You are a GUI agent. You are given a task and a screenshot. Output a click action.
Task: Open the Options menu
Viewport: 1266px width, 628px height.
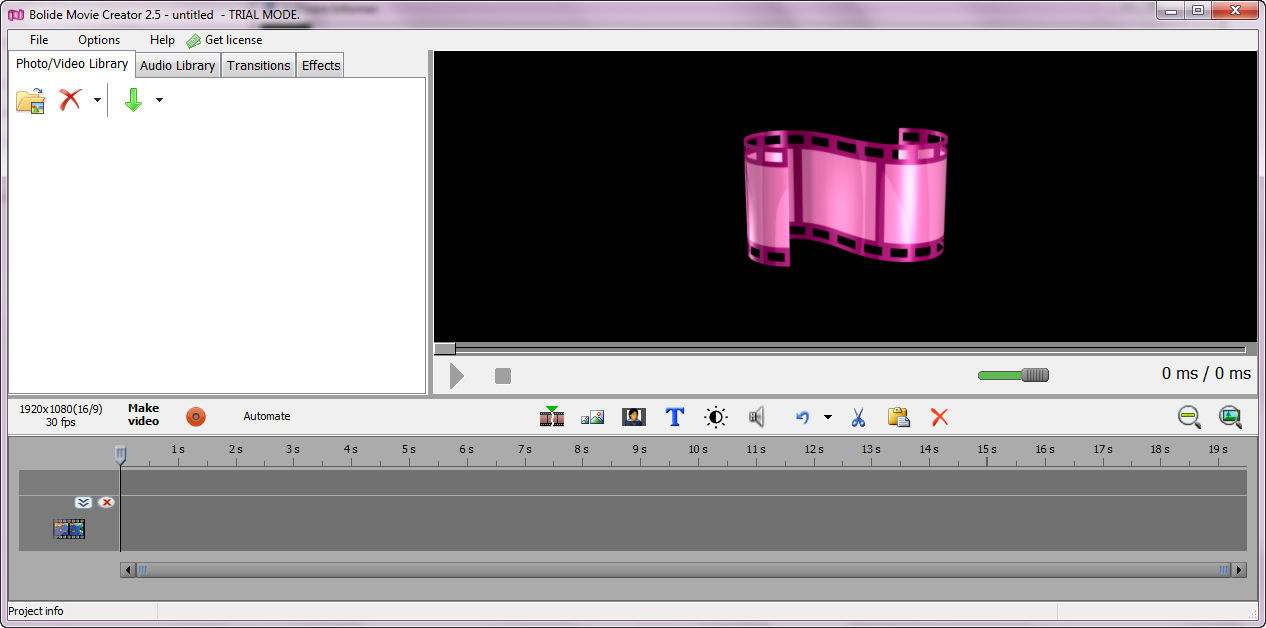pyautogui.click(x=99, y=40)
